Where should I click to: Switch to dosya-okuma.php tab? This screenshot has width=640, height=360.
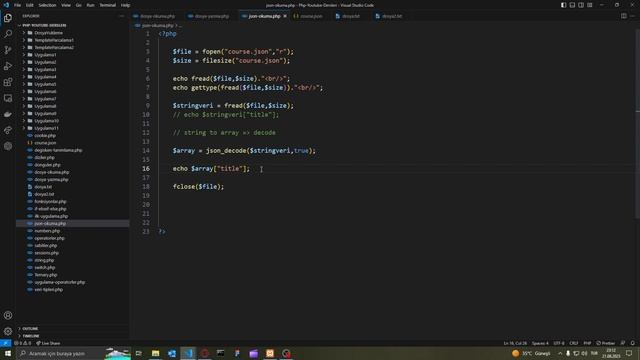pos(157,16)
